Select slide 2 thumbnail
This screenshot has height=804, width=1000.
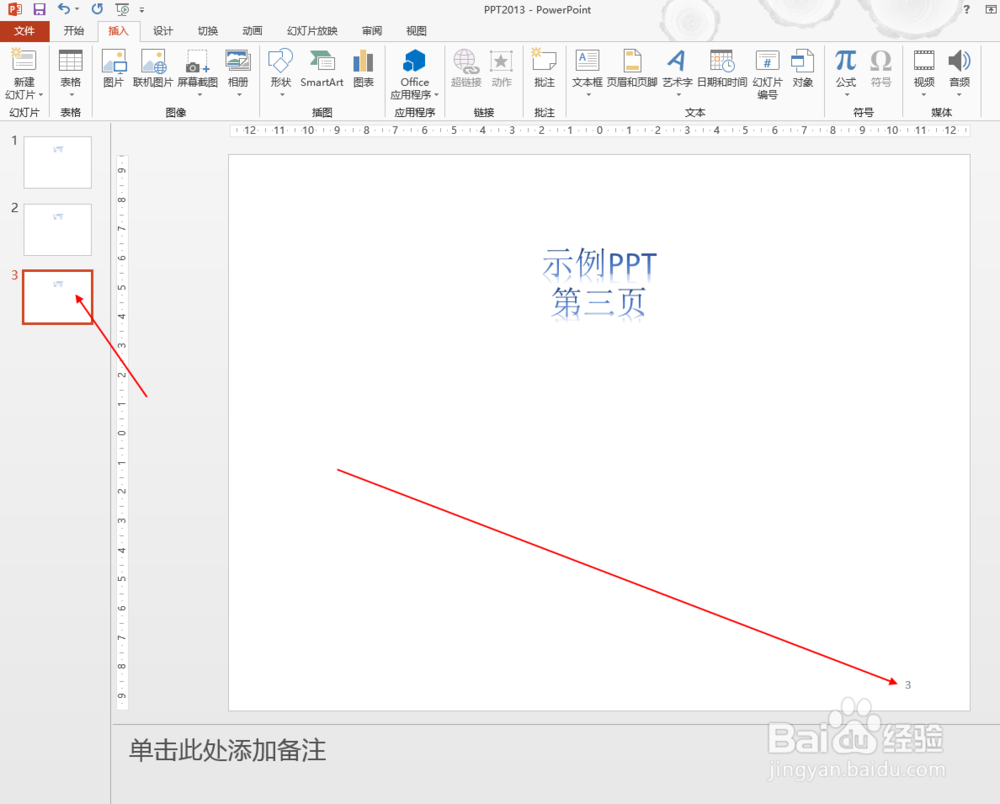point(57,230)
